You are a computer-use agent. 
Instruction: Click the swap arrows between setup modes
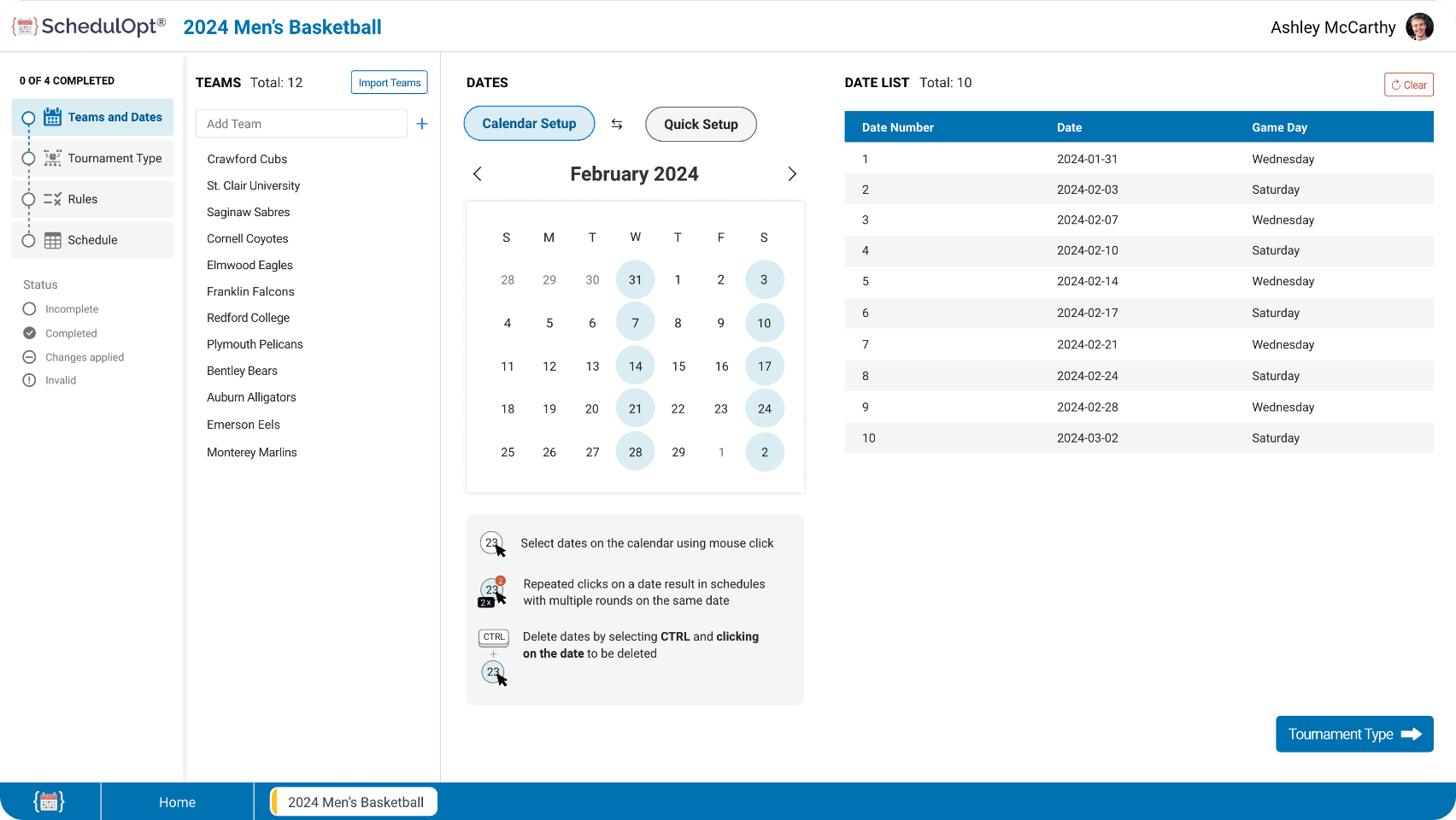pos(617,124)
